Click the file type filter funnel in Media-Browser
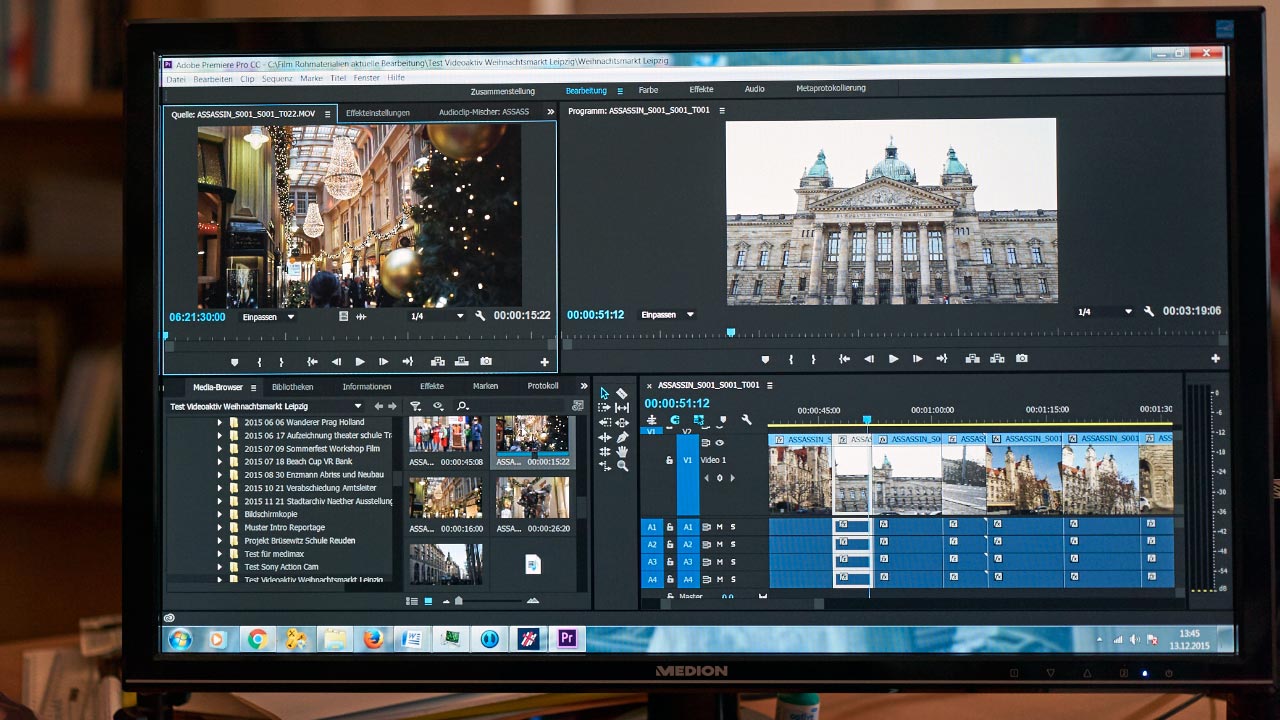This screenshot has width=1280, height=720. click(x=416, y=406)
